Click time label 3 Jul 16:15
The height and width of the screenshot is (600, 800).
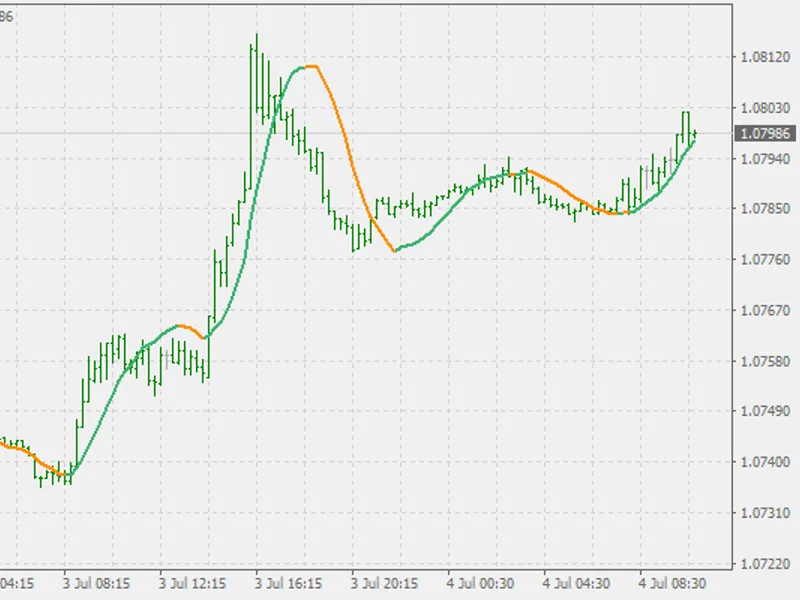(288, 583)
